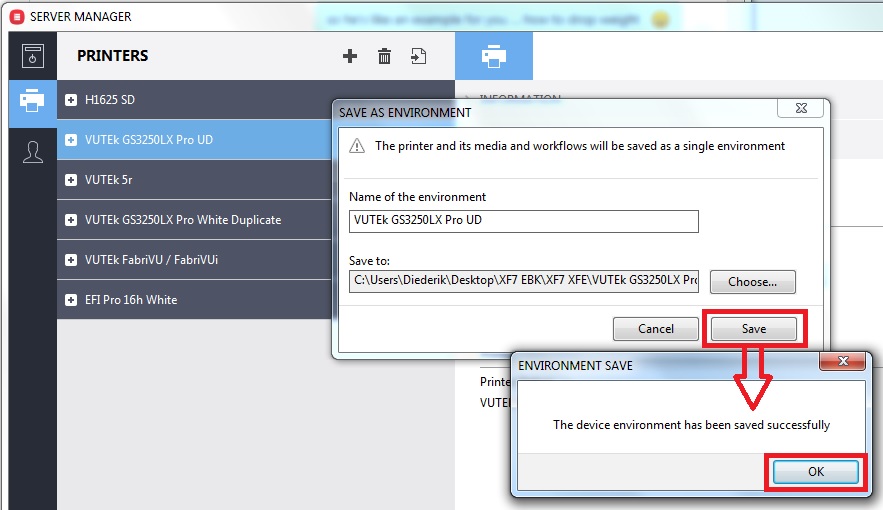Expand the VUTEk FabriVU / FabriVUi printer
The image size is (883, 510).
(x=70, y=260)
